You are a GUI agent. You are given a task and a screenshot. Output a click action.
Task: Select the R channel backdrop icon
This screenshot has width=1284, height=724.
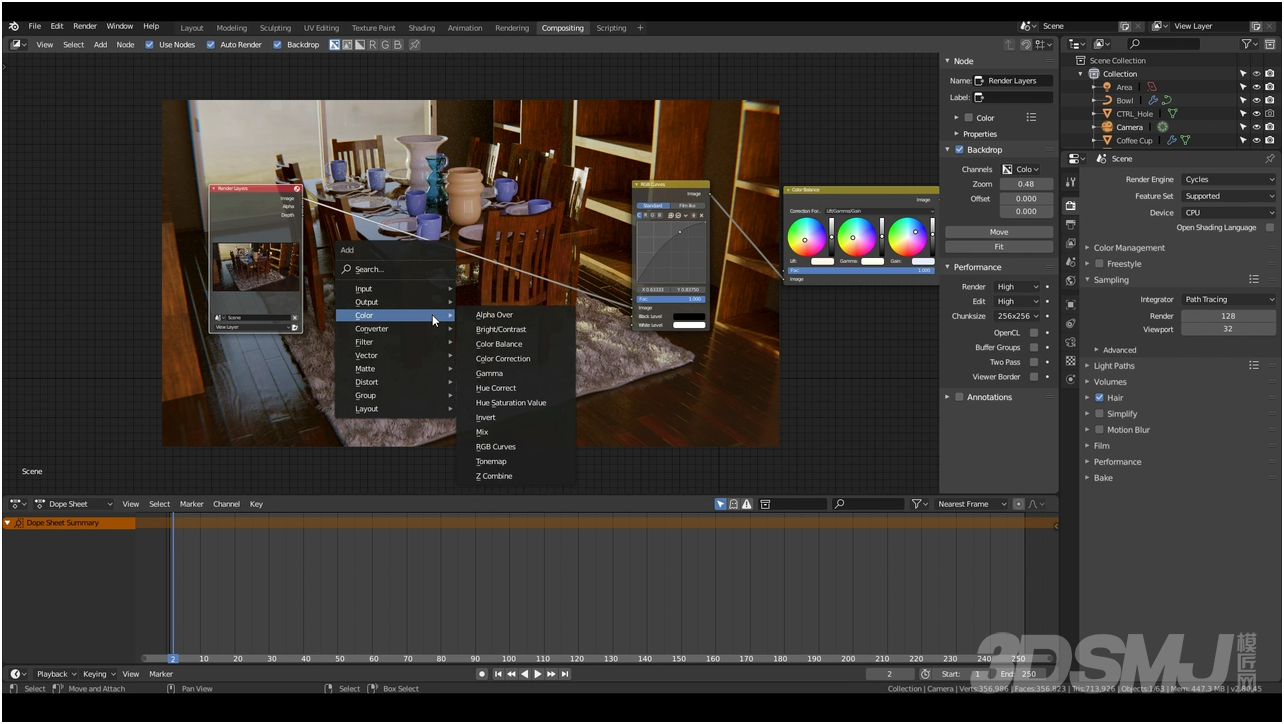pyautogui.click(x=373, y=44)
